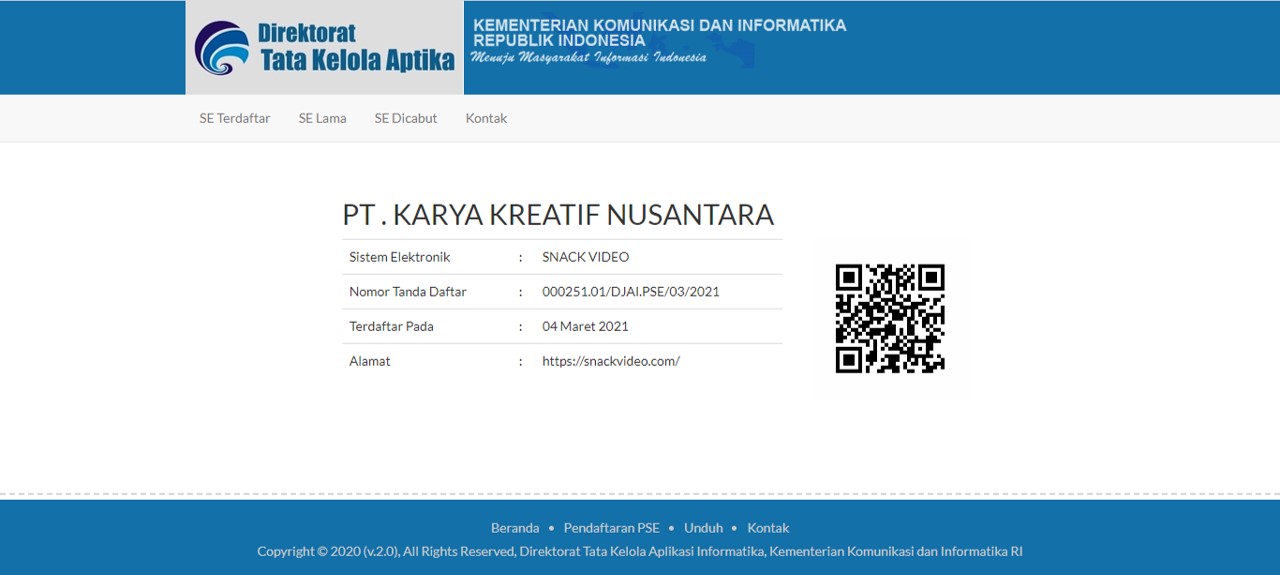Open the Pendaftaran PSE footer link
Image resolution: width=1280 pixels, height=575 pixels.
click(612, 528)
